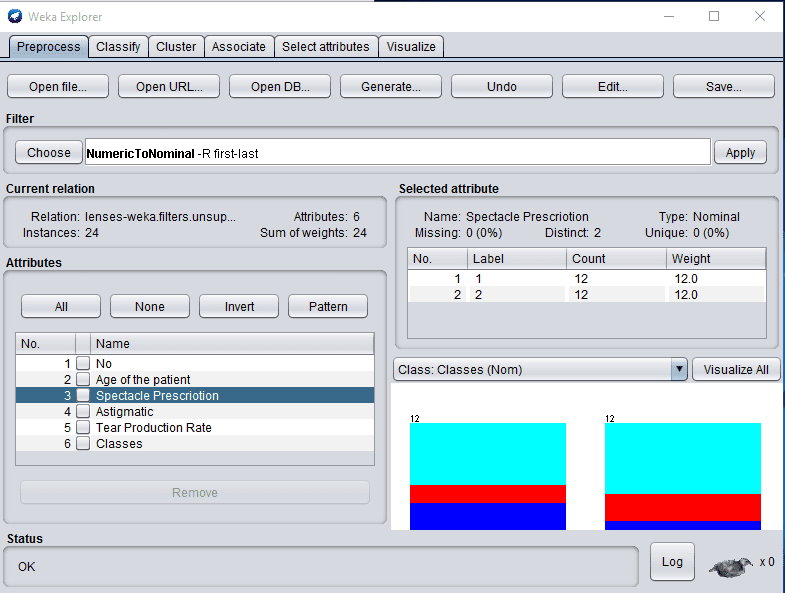Select the Preprocess tab
The image size is (785, 593).
[49, 47]
